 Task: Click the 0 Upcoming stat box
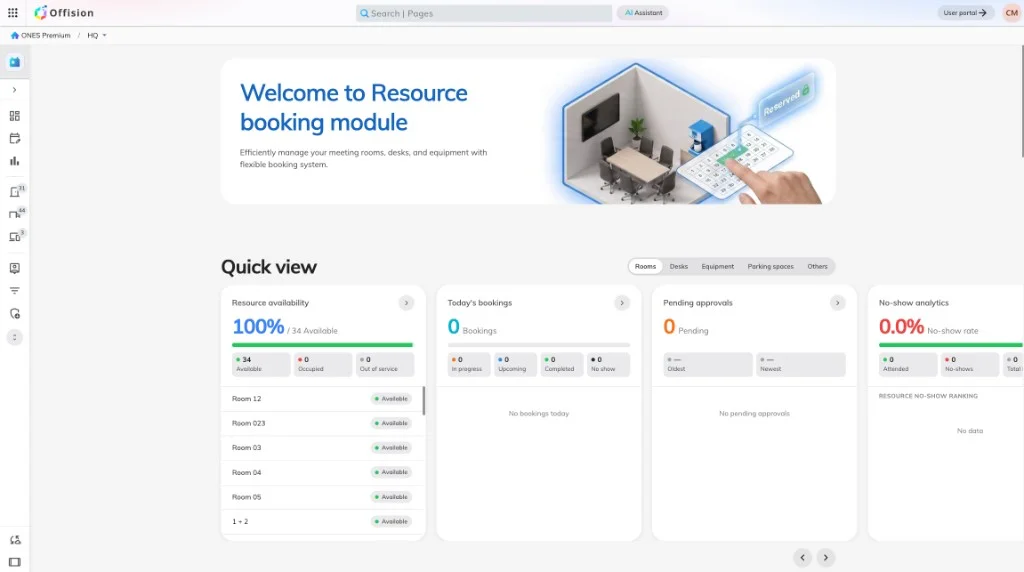515,364
